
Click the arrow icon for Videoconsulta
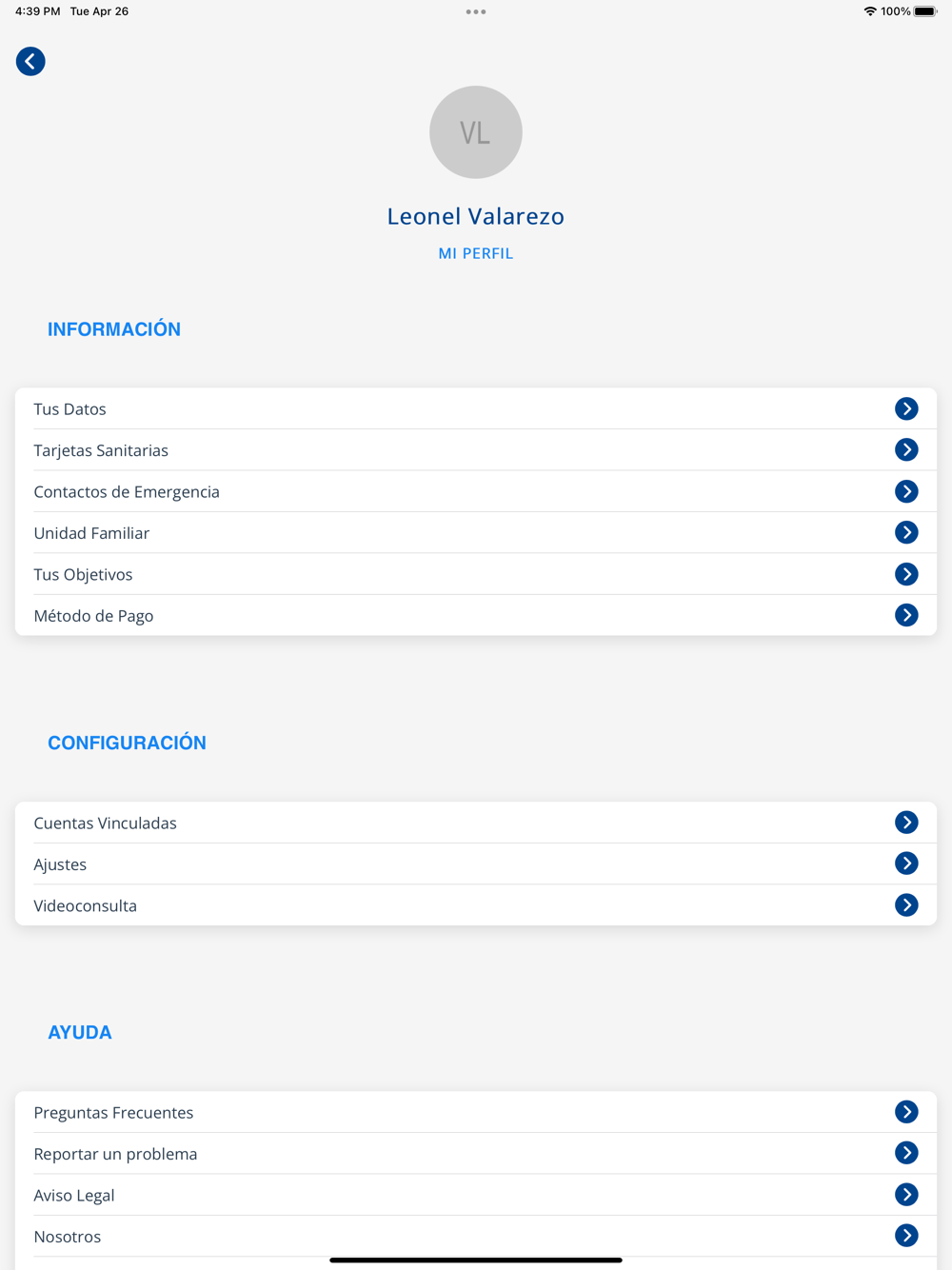pos(906,904)
